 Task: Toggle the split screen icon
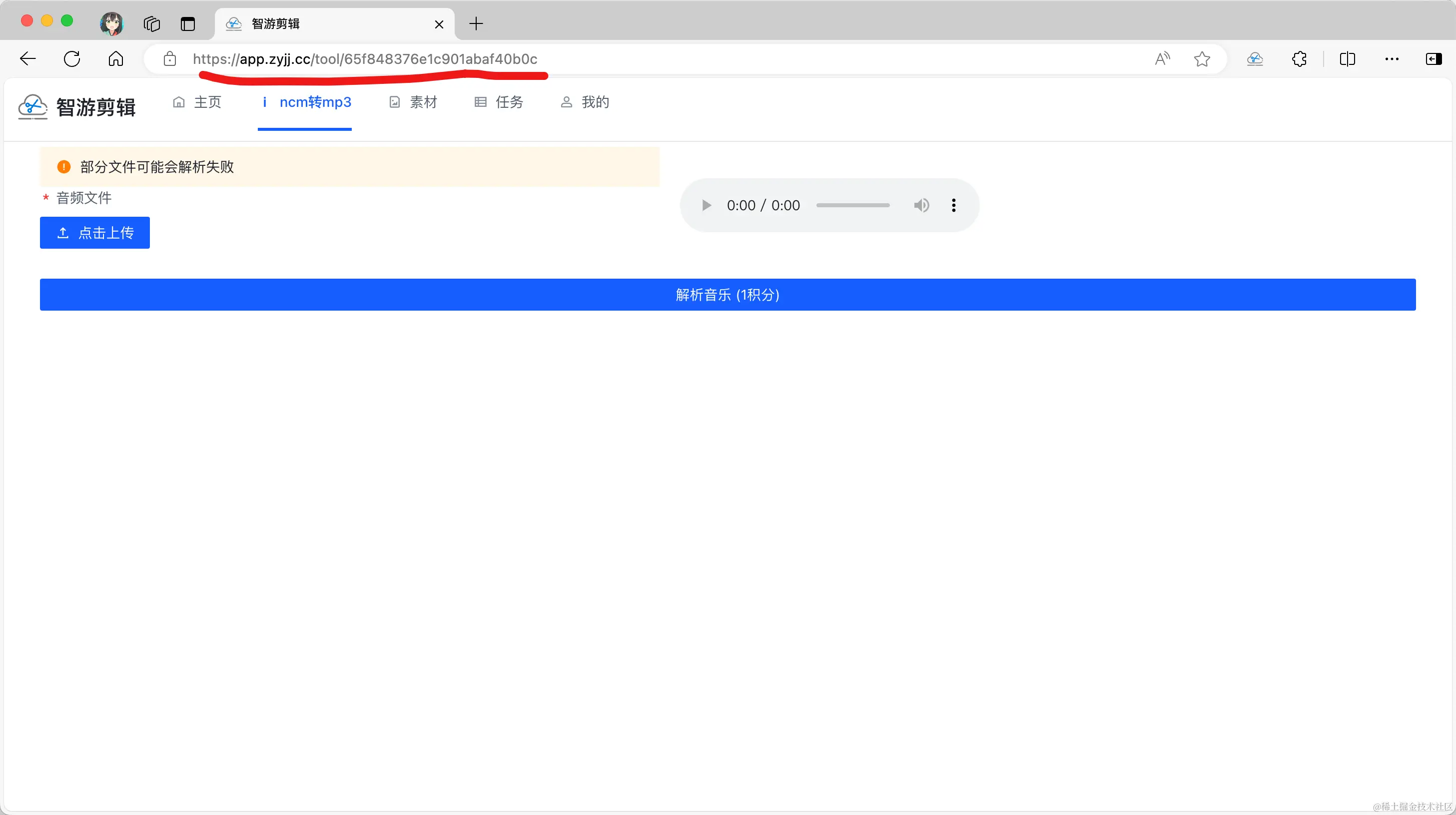1348,59
